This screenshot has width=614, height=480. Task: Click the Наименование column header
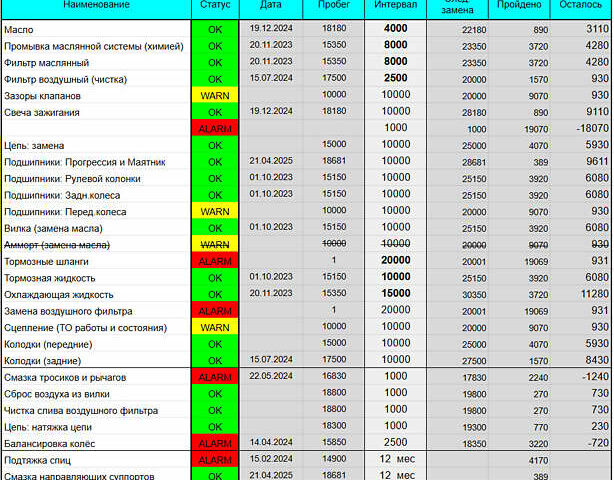pyautogui.click(x=95, y=6)
